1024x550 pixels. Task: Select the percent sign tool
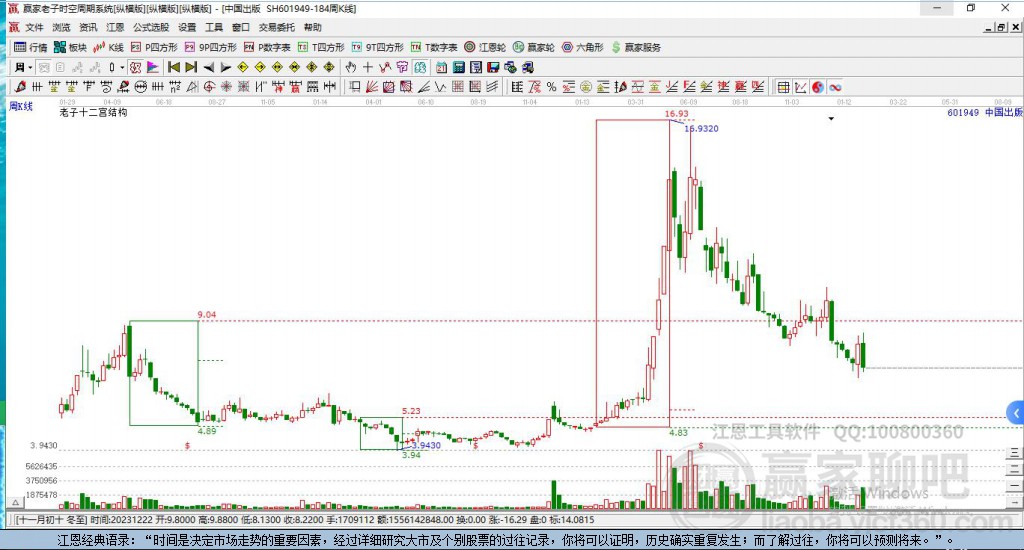click(551, 87)
